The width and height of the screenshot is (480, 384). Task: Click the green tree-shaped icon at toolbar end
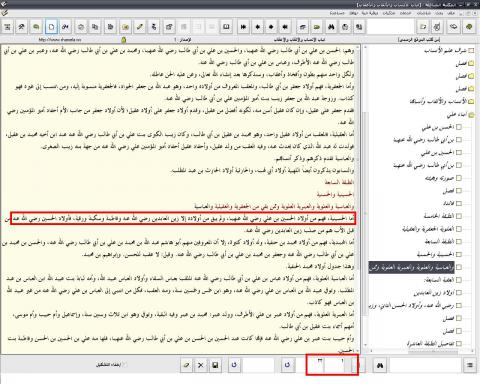pos(469,27)
